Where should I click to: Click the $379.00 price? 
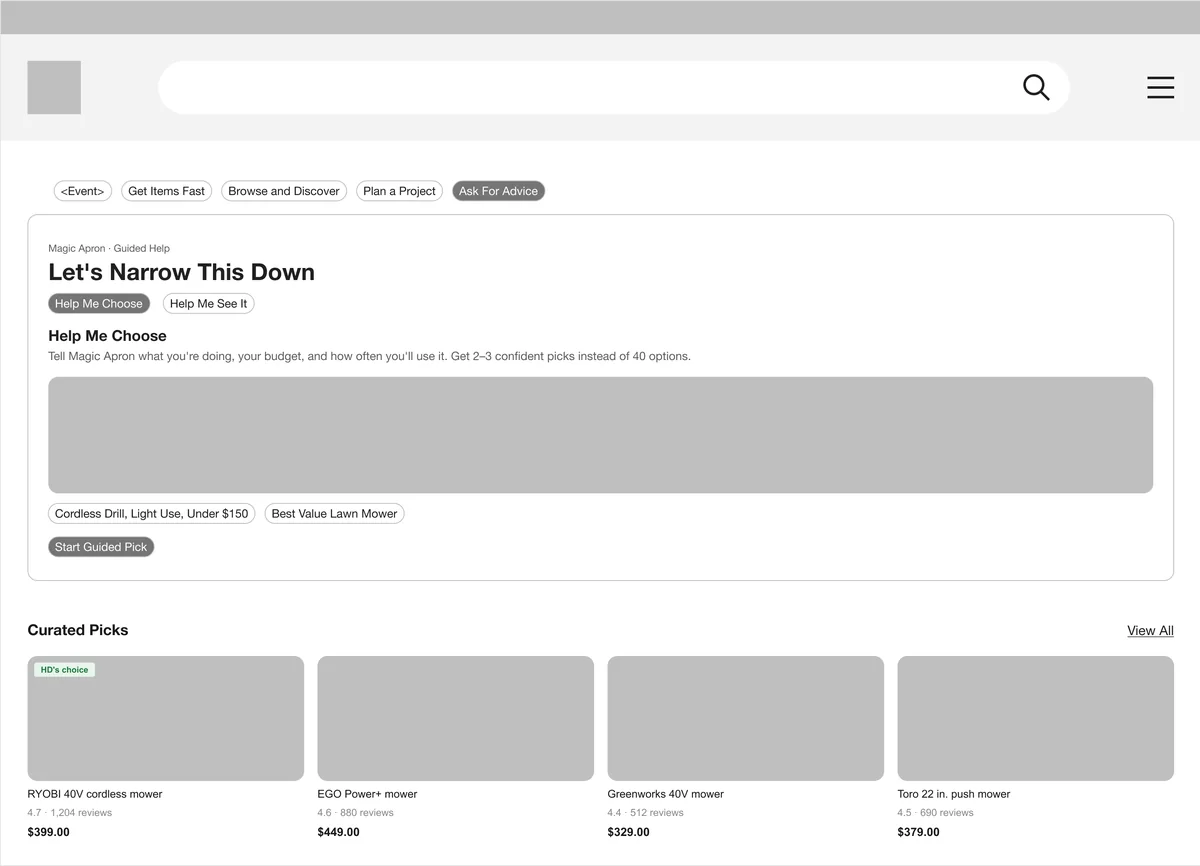point(918,832)
